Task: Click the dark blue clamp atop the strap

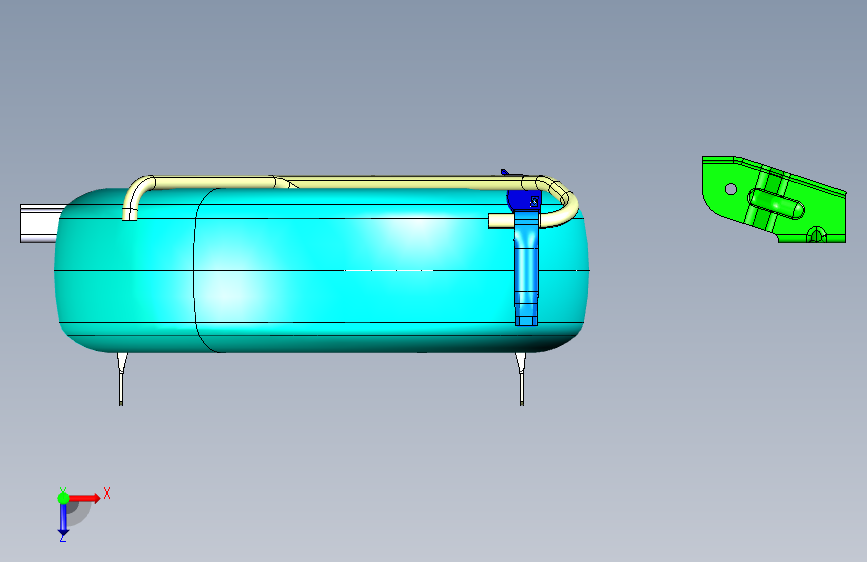Action: 523,200
